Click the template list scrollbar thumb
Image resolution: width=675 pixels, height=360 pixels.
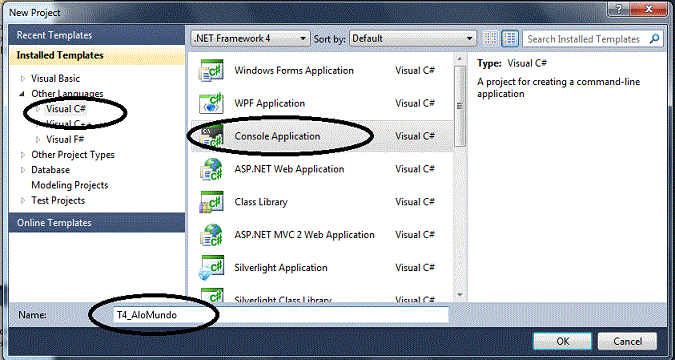point(460,106)
